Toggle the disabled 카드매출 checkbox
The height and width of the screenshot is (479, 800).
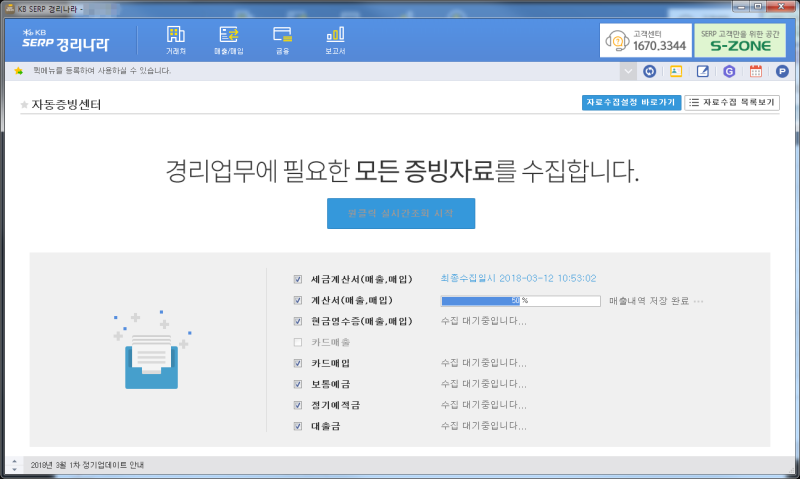[298, 342]
